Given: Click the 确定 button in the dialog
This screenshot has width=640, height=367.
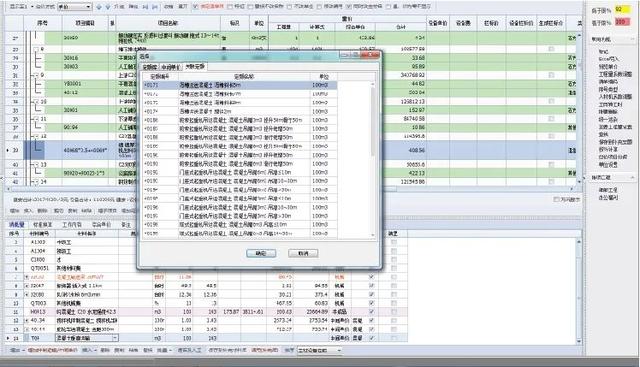Looking at the screenshot, I should click(x=261, y=254).
